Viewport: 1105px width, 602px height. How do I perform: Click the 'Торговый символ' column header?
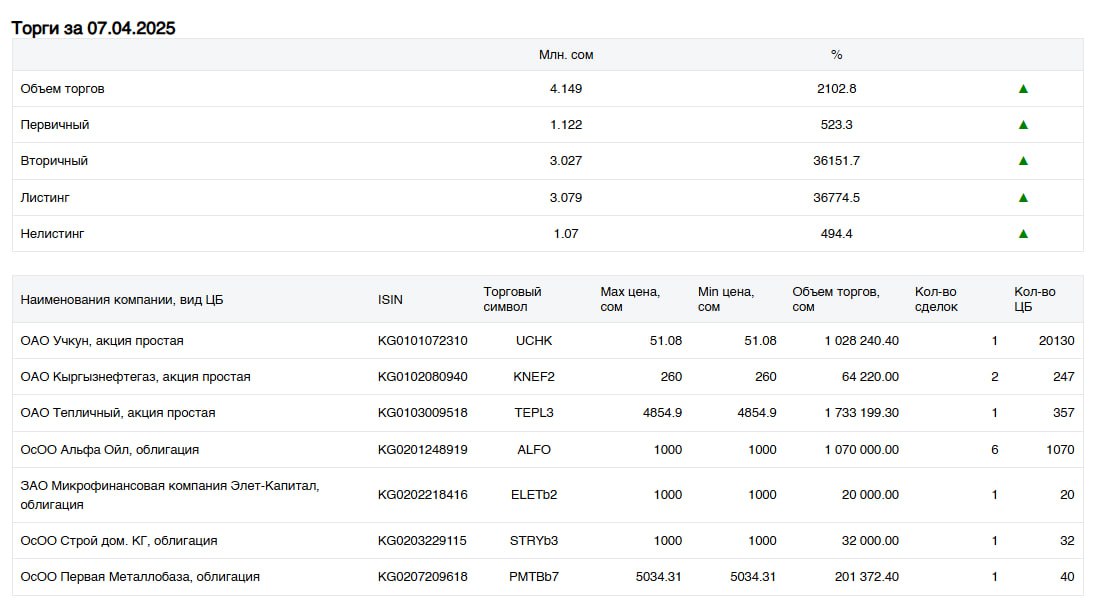coord(512,299)
